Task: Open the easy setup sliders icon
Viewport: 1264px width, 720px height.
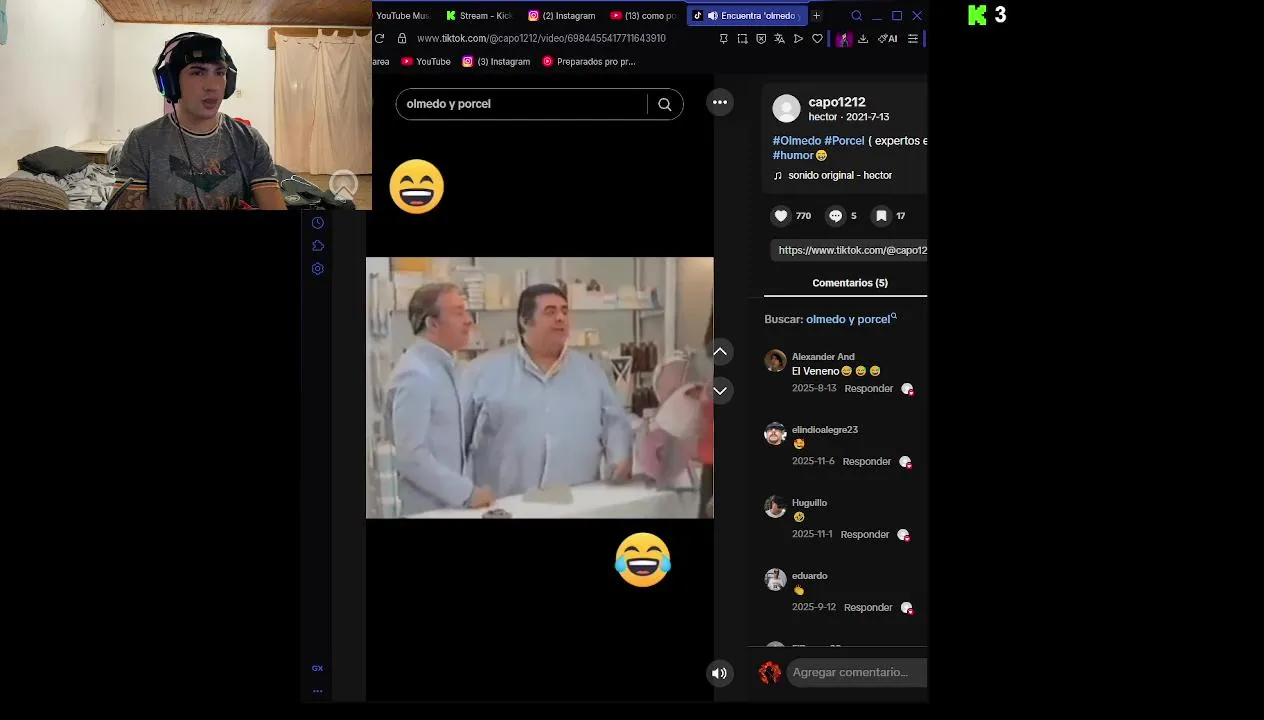Action: click(x=913, y=39)
